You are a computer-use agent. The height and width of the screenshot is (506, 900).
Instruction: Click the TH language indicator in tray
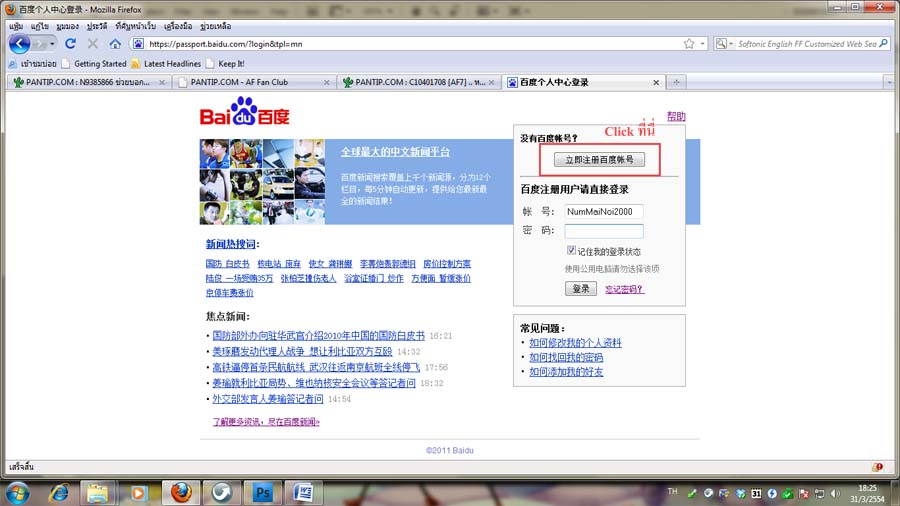pyautogui.click(x=673, y=492)
